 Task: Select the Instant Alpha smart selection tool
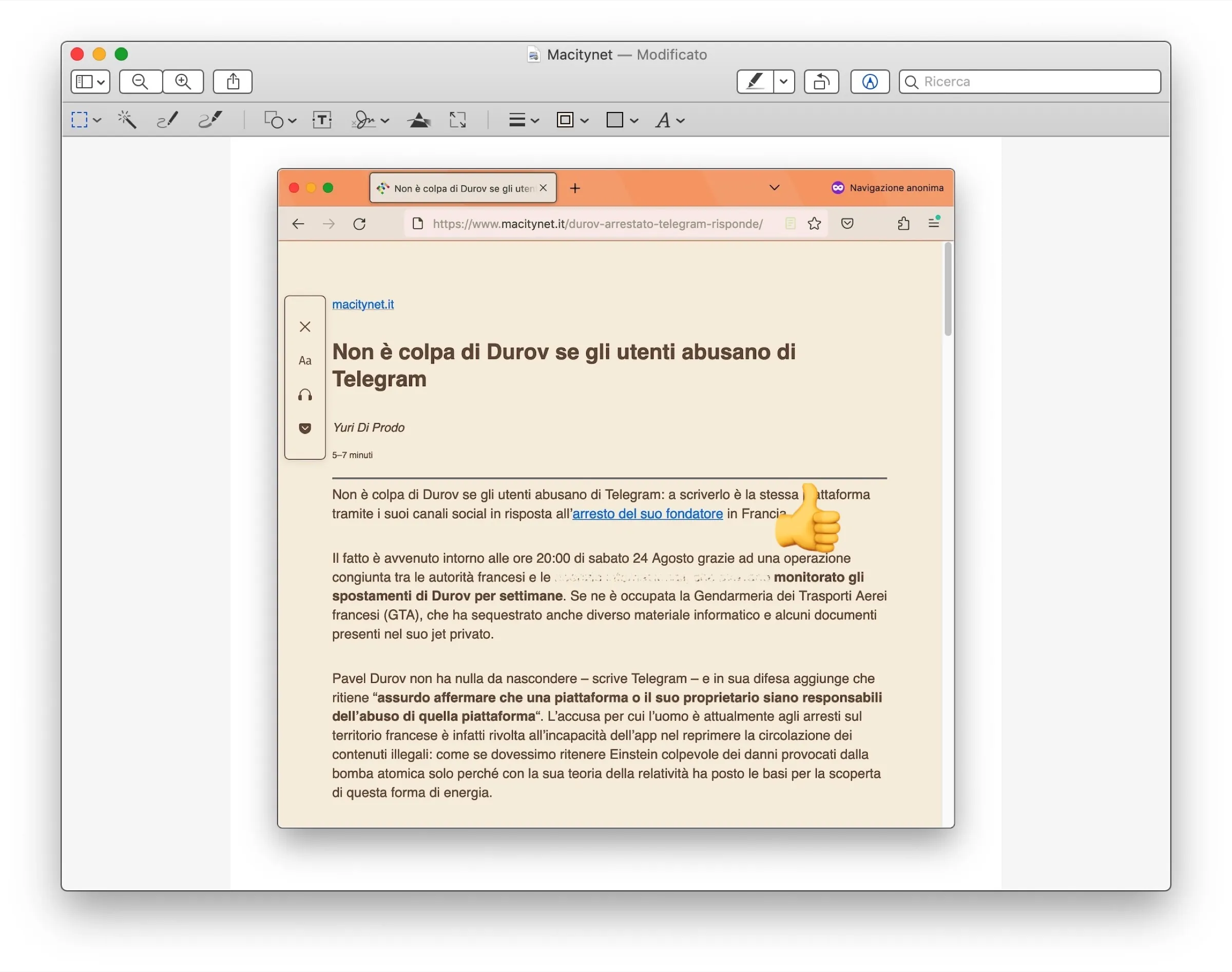click(x=127, y=120)
